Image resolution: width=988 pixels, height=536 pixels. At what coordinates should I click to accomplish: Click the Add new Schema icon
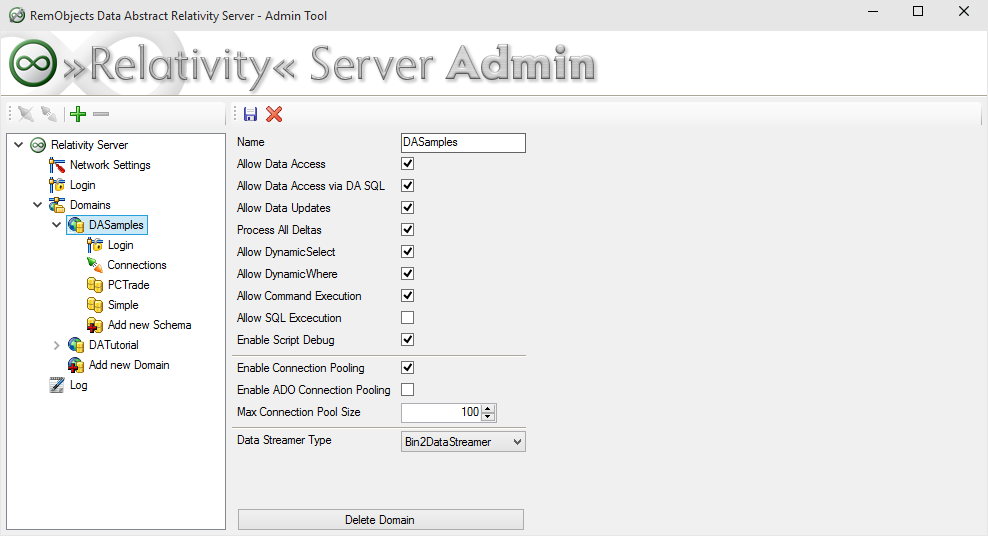[x=95, y=325]
